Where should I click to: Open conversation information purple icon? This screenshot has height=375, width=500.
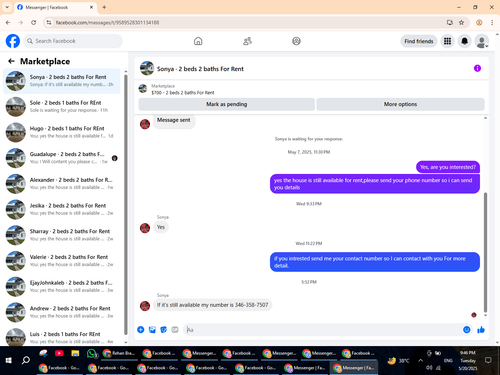[477, 68]
